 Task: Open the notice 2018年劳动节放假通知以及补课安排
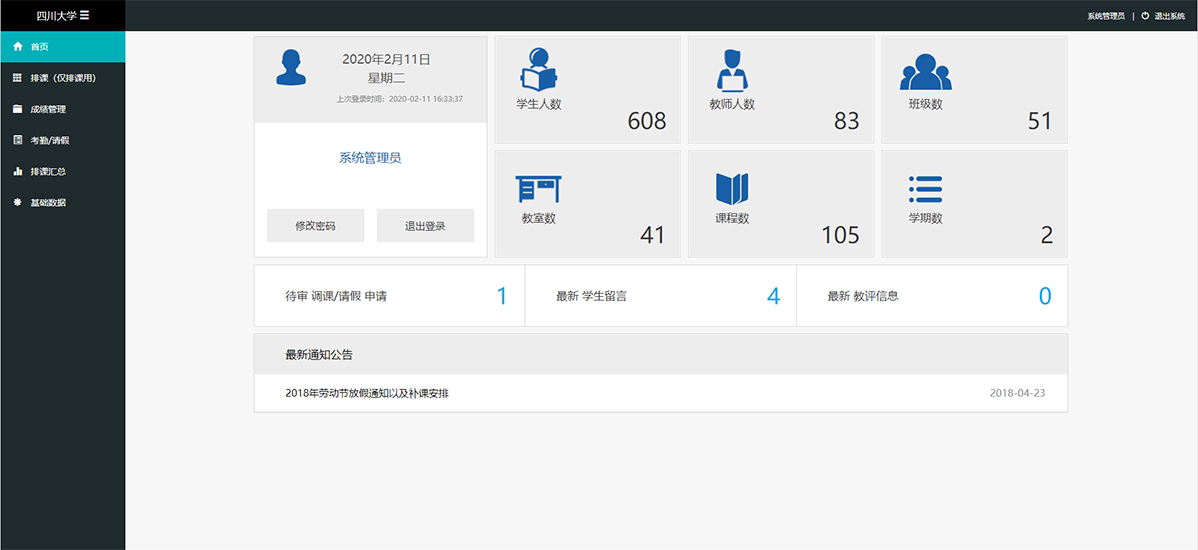coord(367,393)
